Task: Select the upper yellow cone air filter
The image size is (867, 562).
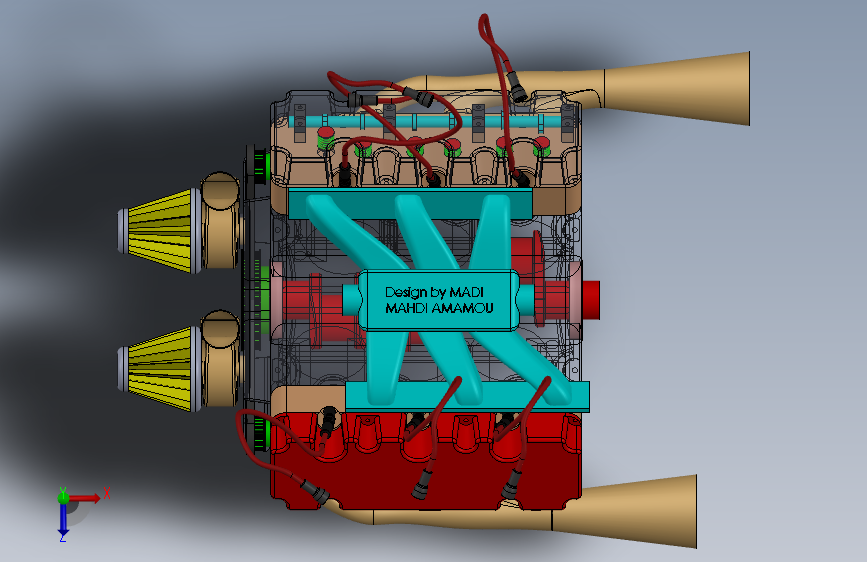Action: click(x=160, y=230)
